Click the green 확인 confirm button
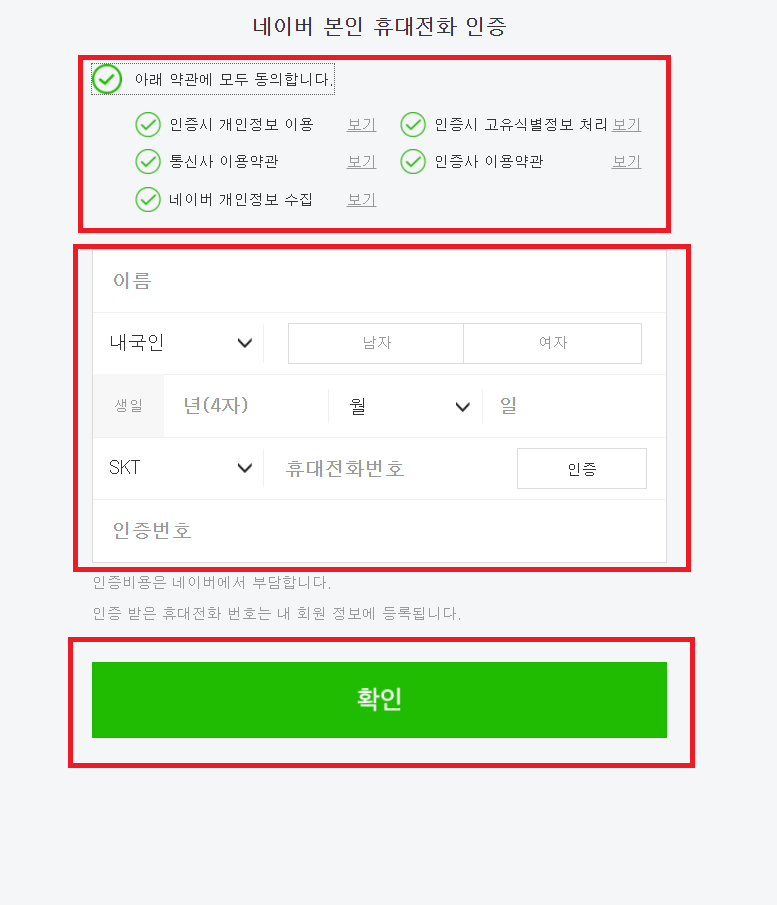Image resolution: width=777 pixels, height=905 pixels. [x=379, y=700]
